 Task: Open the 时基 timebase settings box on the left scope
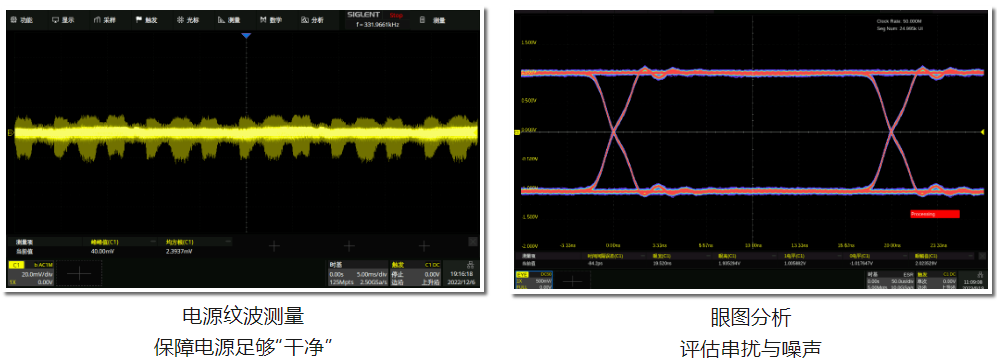tap(357, 273)
